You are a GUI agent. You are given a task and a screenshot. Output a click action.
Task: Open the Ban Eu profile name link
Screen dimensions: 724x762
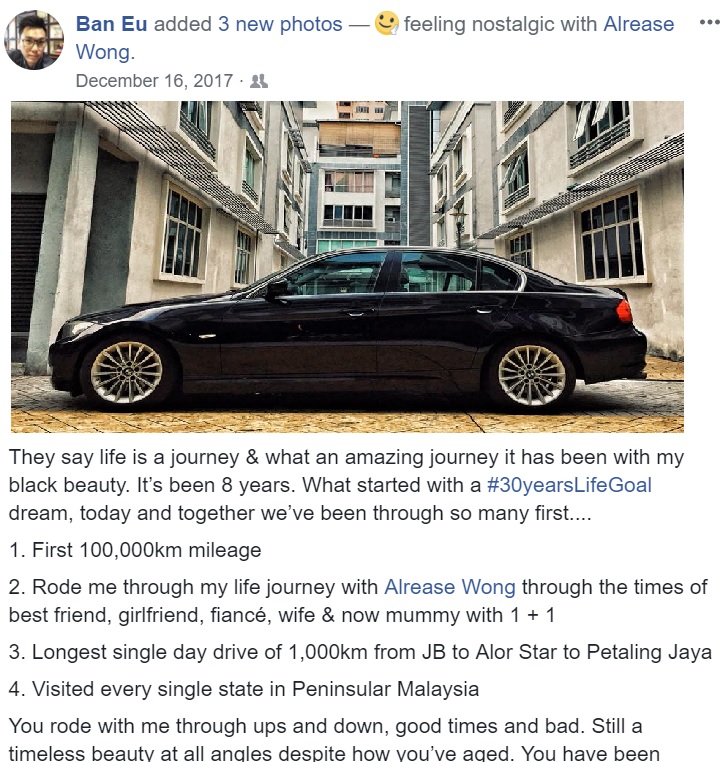(111, 24)
